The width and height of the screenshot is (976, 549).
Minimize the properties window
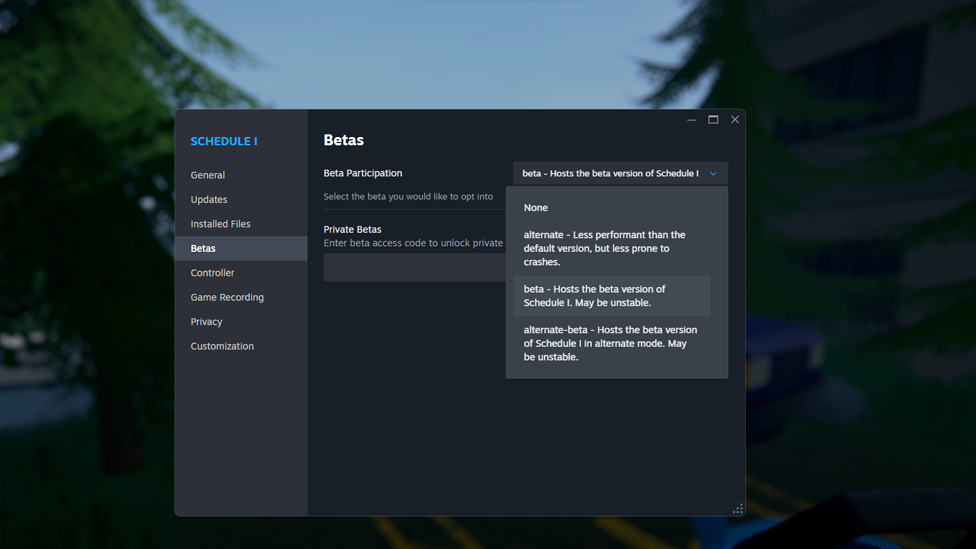[692, 120]
